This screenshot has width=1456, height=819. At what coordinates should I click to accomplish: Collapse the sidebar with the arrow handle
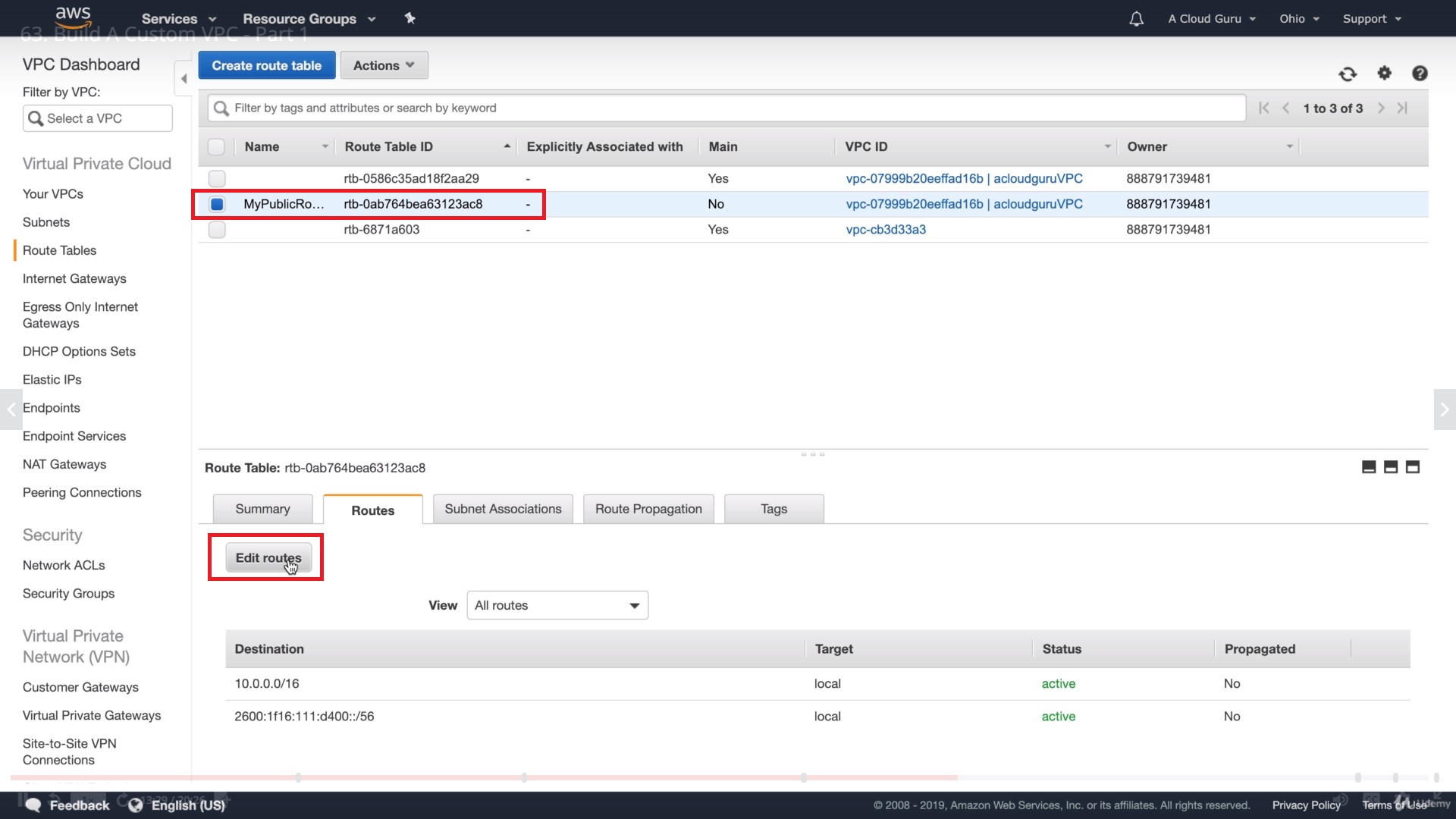(x=184, y=79)
